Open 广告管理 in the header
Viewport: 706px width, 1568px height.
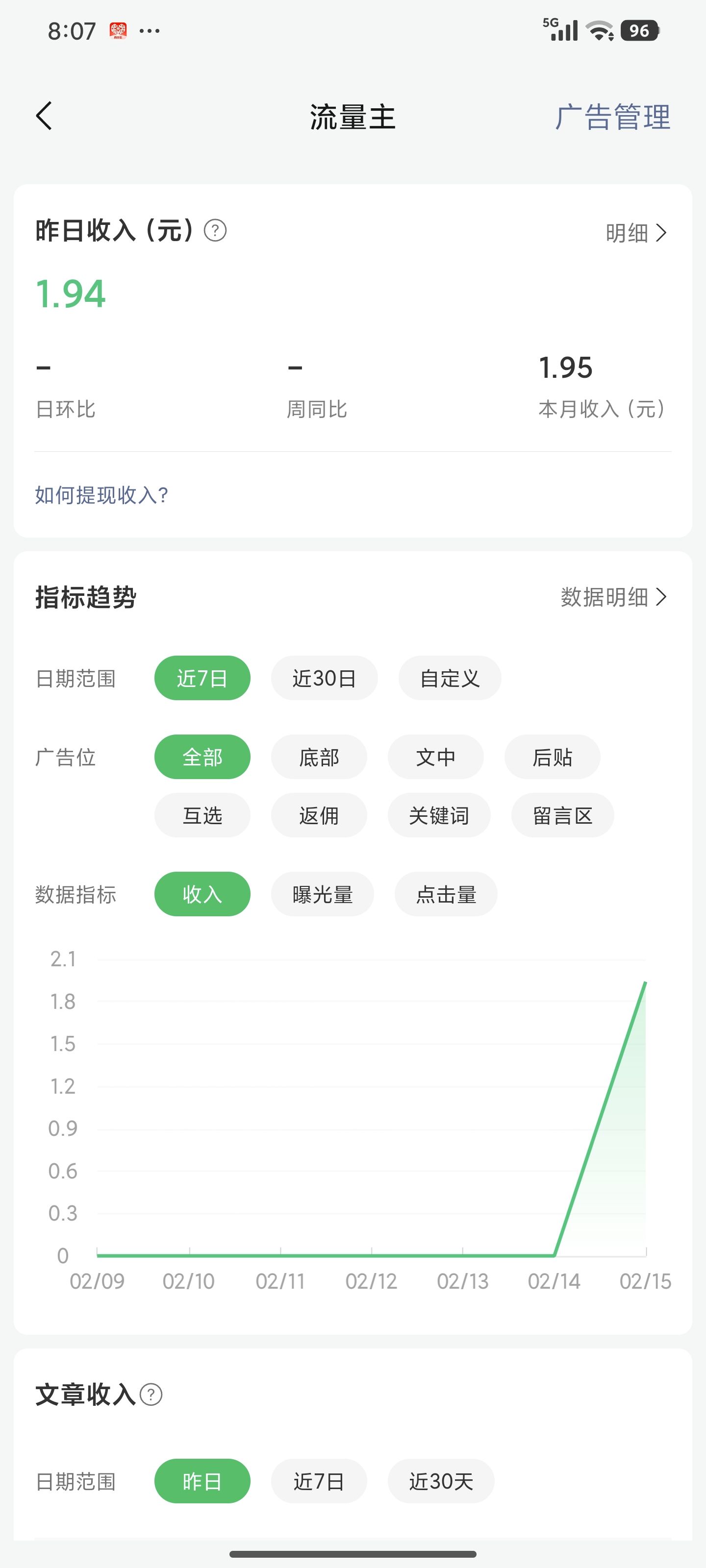point(612,117)
